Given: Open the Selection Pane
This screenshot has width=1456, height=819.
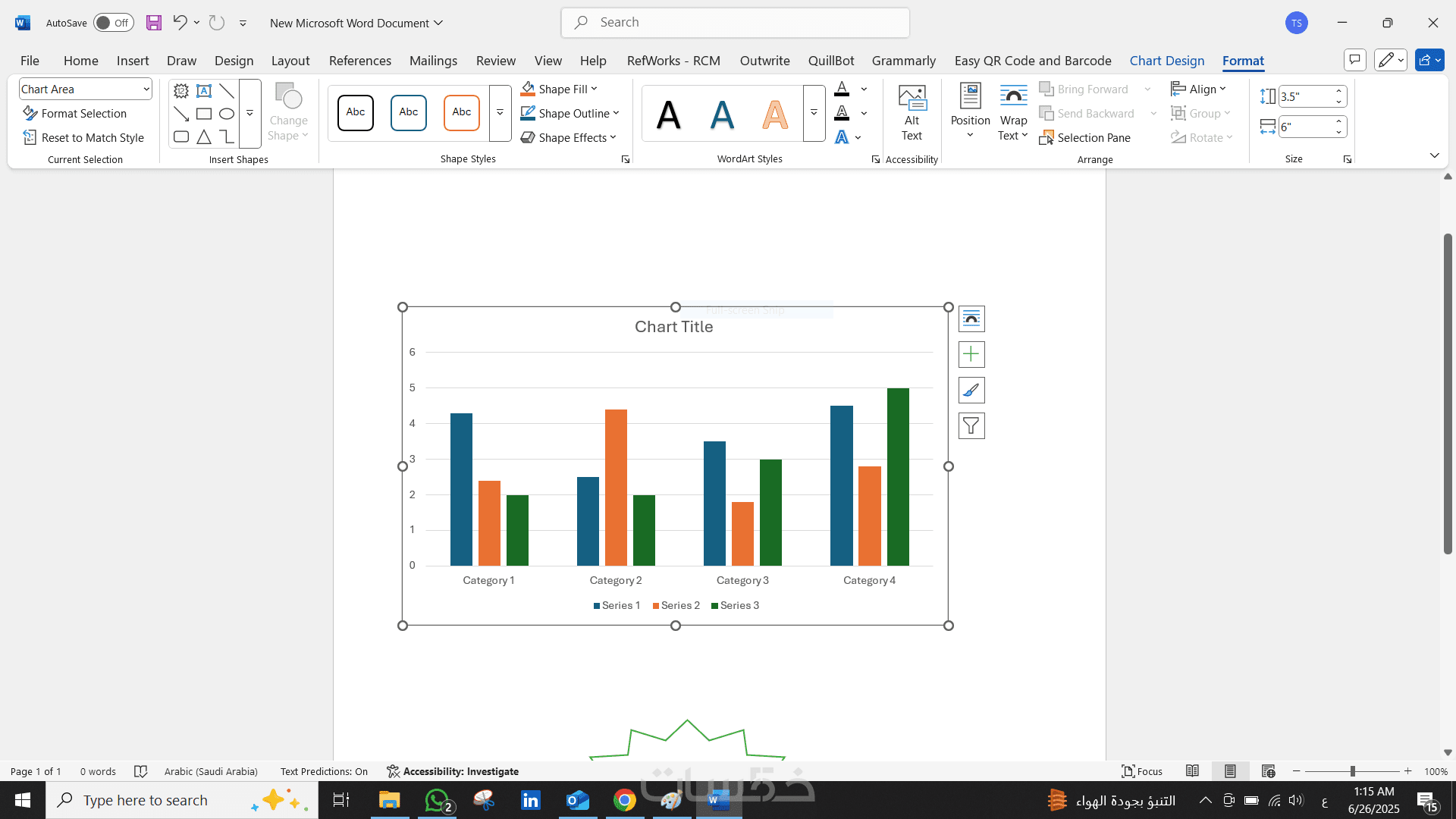Looking at the screenshot, I should tap(1085, 137).
